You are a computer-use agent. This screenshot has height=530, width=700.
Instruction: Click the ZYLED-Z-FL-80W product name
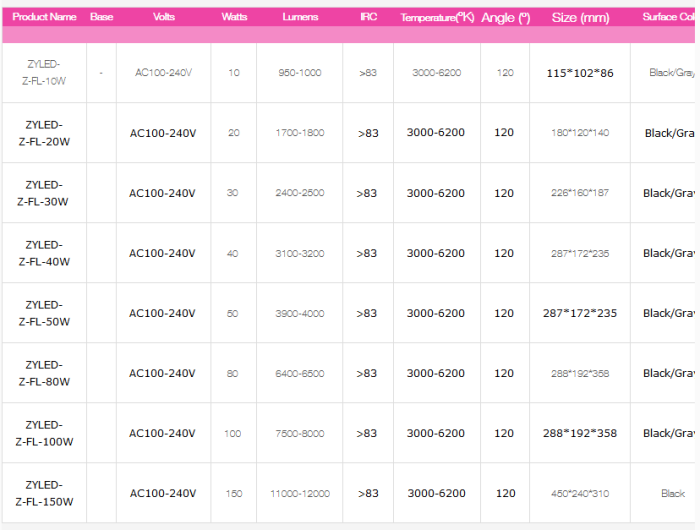44,373
